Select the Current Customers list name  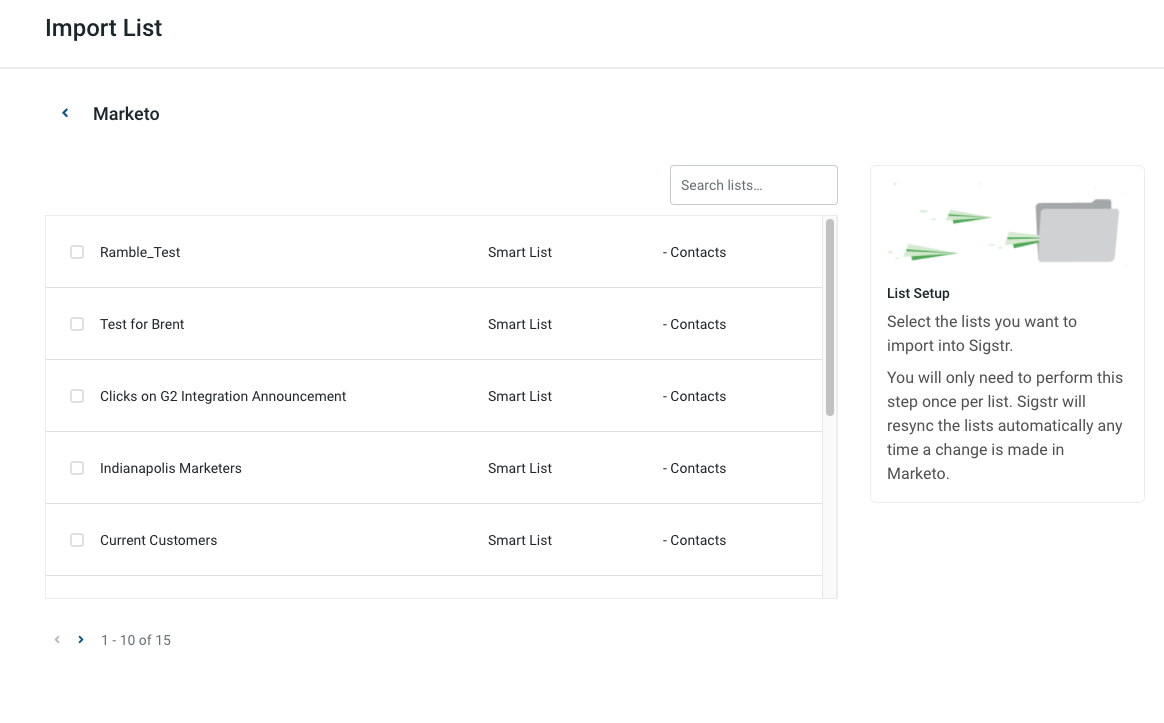click(x=159, y=540)
